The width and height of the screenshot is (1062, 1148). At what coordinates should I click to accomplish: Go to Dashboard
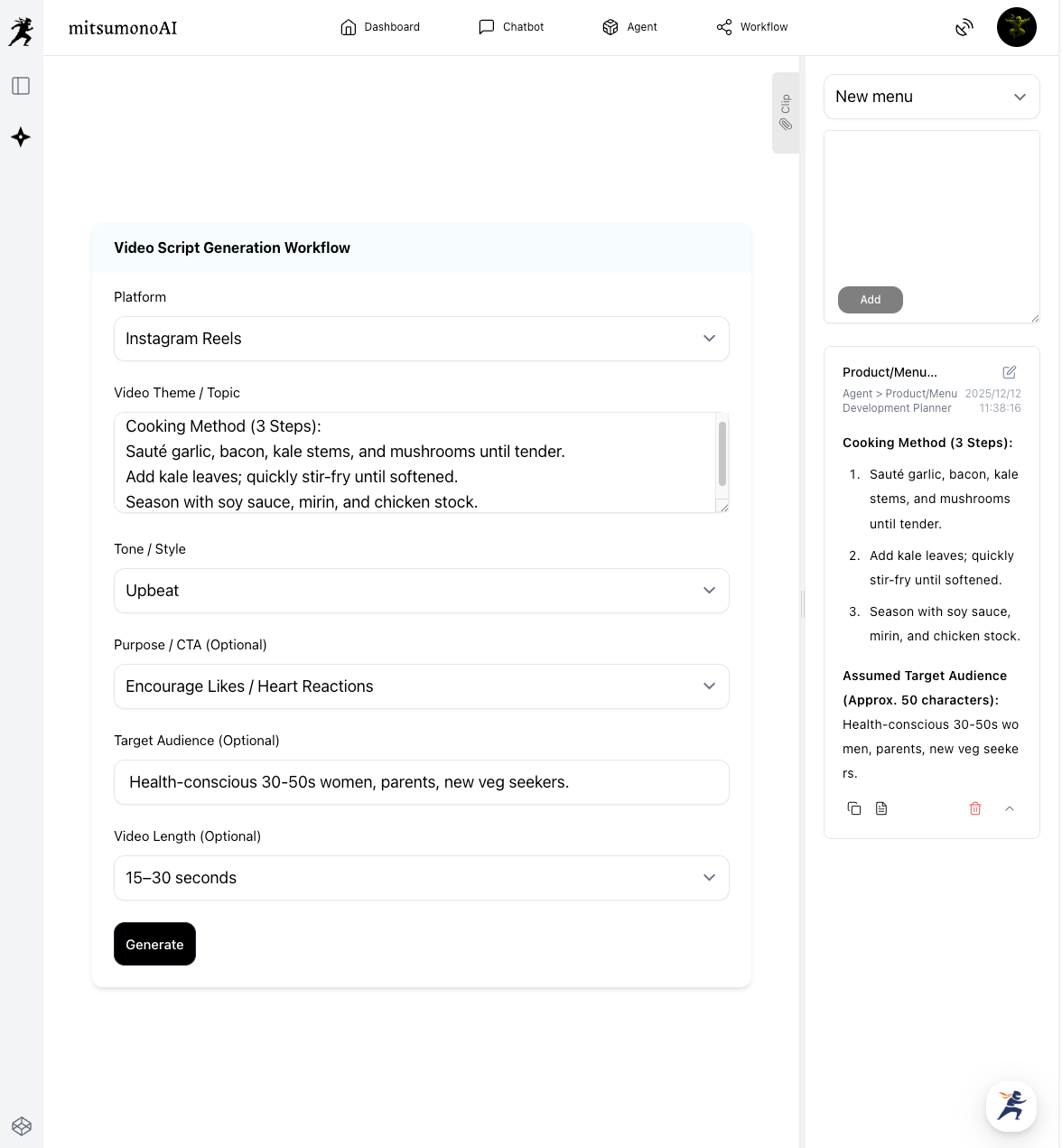[380, 27]
